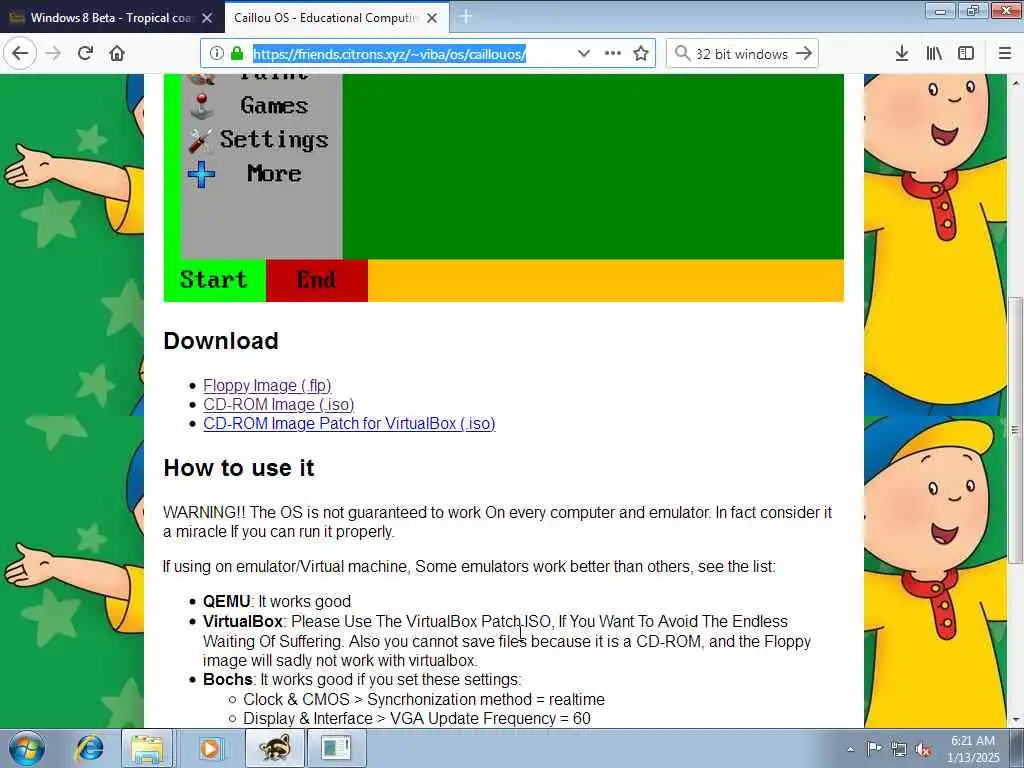Click the bold 'VirtualBox' list entry
Viewport: 1024px width, 768px height.
242,621
